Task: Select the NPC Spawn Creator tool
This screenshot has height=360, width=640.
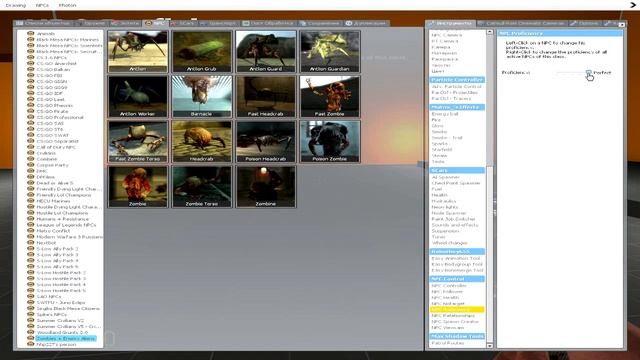Action: pos(455,322)
